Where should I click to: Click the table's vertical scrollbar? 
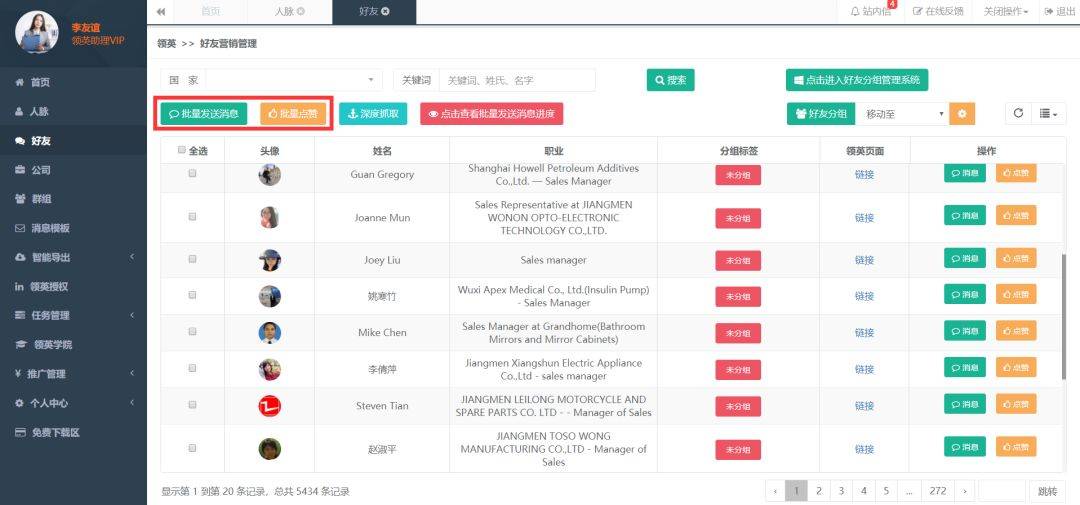point(1065,317)
